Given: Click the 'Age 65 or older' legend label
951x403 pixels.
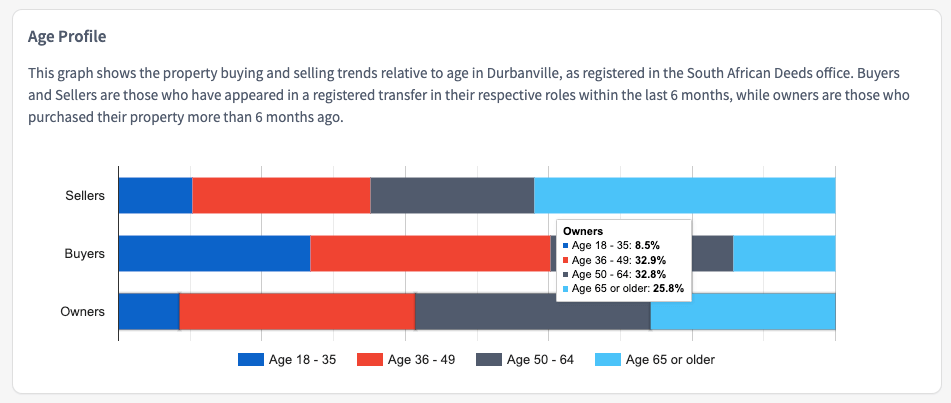Looking at the screenshot, I should (x=670, y=360).
